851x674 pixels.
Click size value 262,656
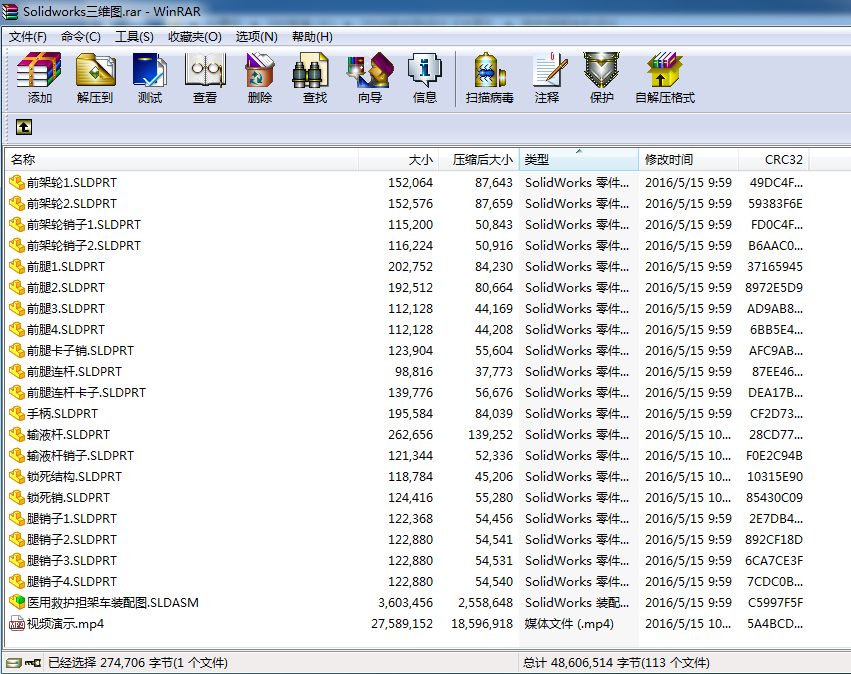coord(410,435)
